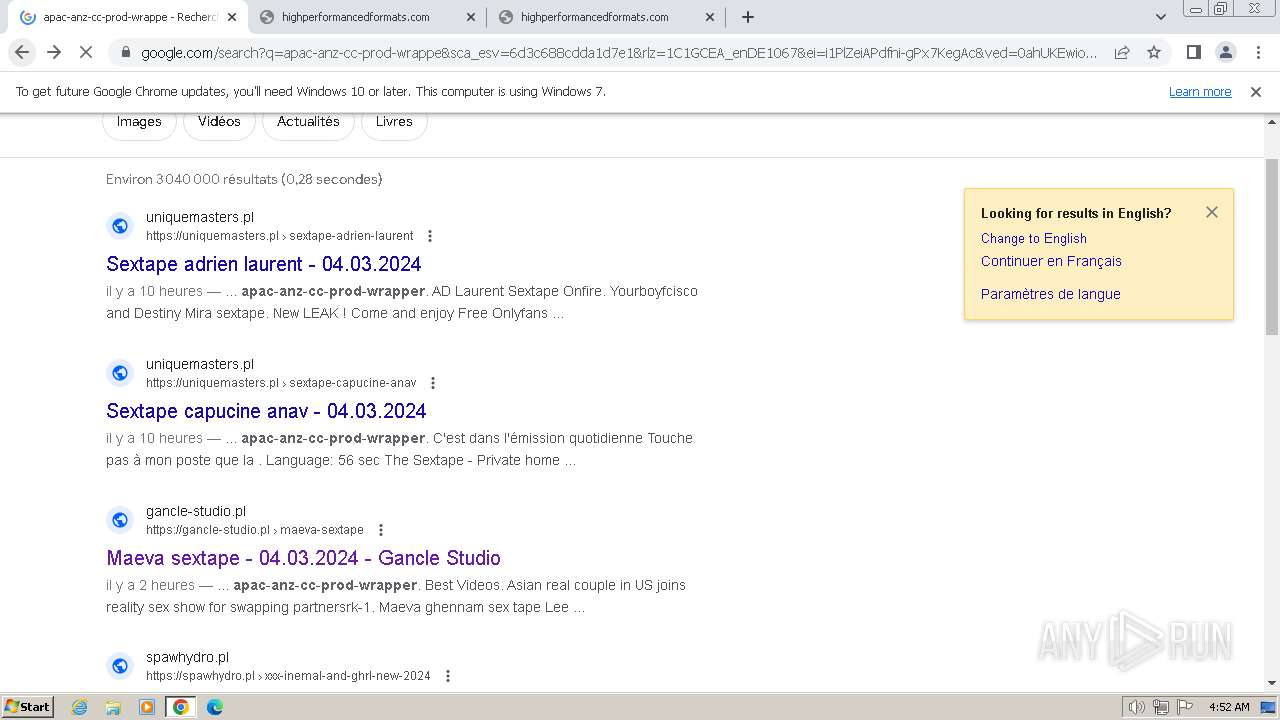Go forward to the next page
This screenshot has height=720, width=1280.
(x=54, y=52)
